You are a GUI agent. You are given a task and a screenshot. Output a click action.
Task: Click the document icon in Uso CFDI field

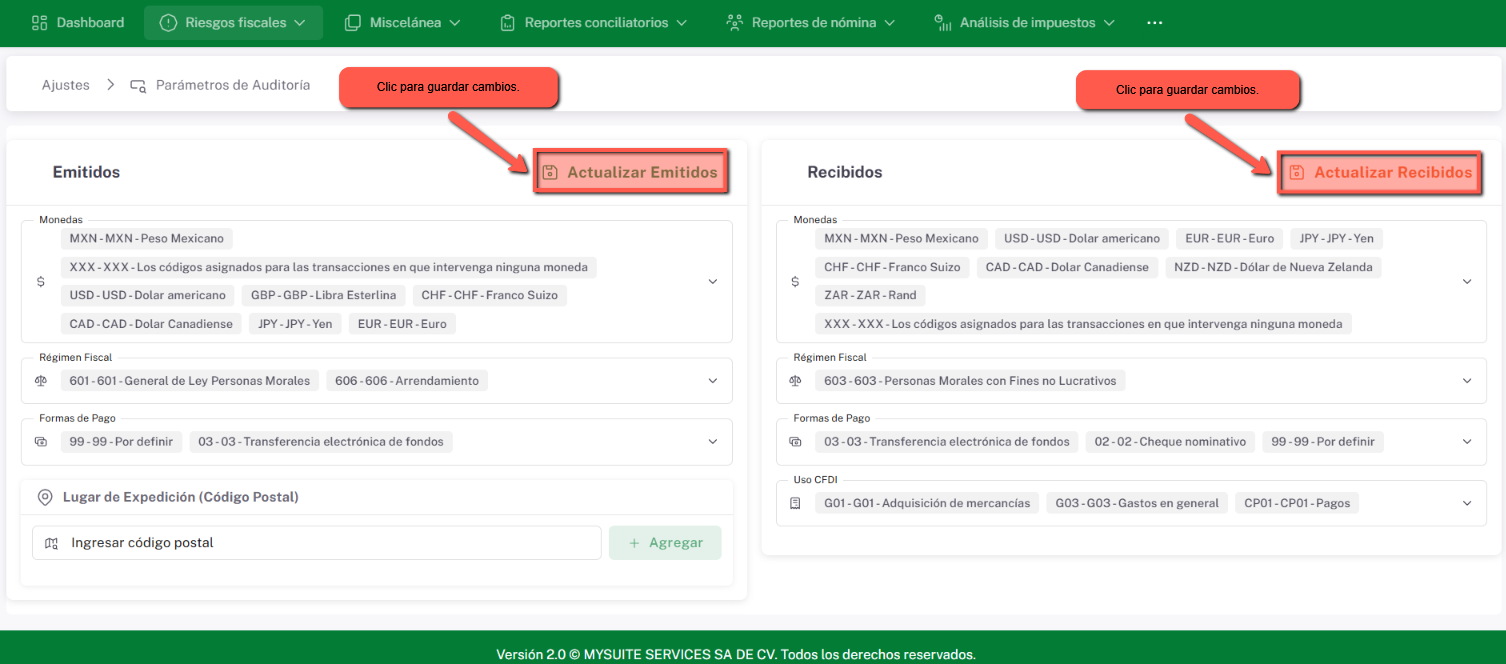[795, 504]
